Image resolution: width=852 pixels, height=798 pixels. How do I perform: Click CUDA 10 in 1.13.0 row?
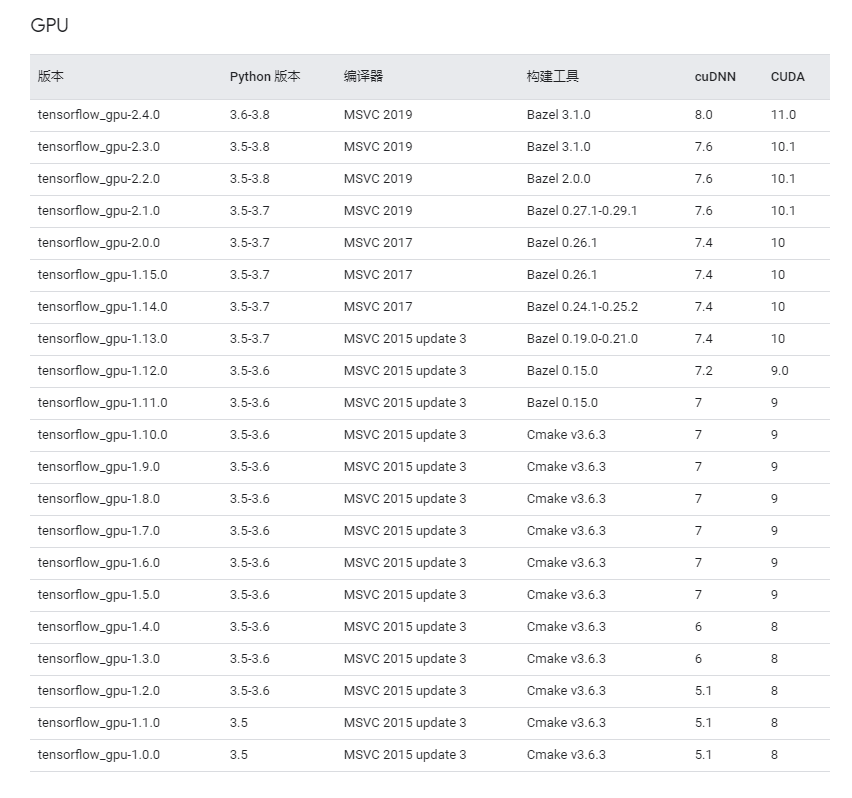pos(778,339)
